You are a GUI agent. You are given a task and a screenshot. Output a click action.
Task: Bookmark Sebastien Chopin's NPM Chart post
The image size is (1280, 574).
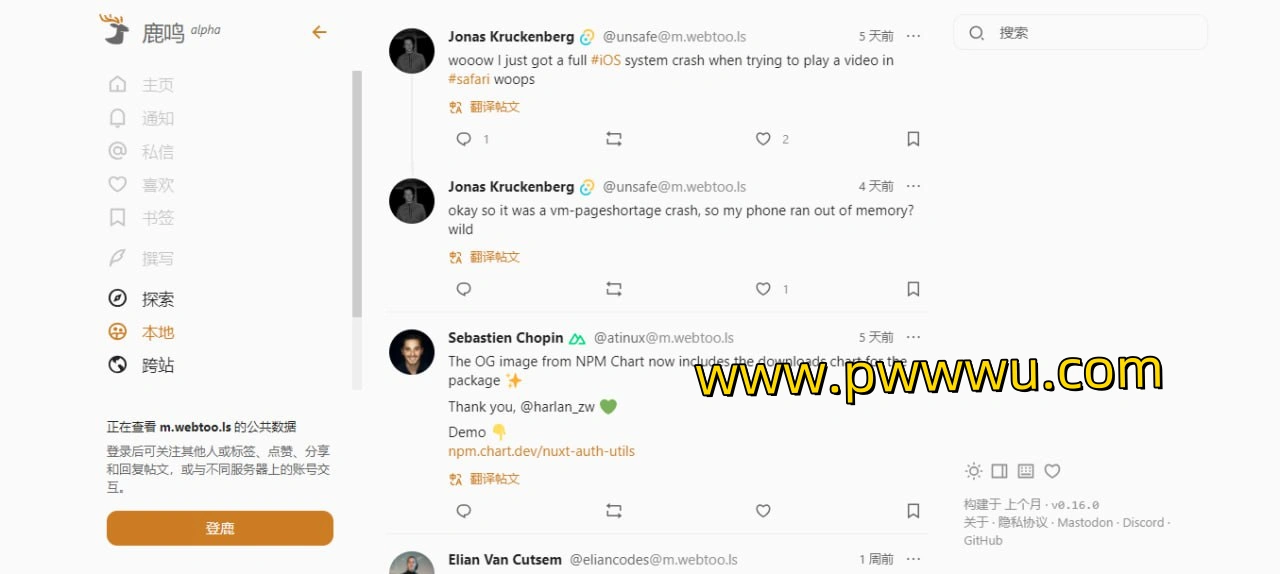913,511
